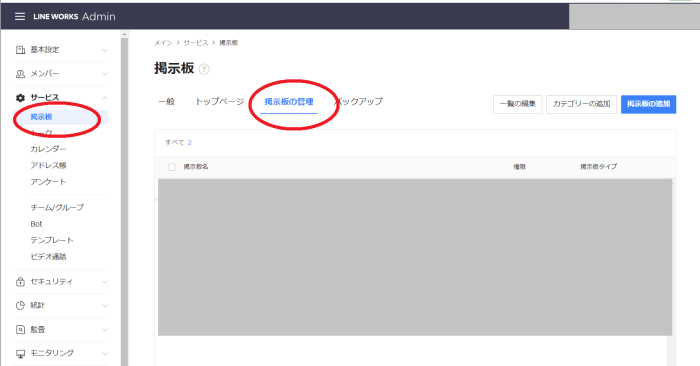The height and width of the screenshot is (366, 700).
Task: Click the サービス breadcrumb link
Action: 196,43
